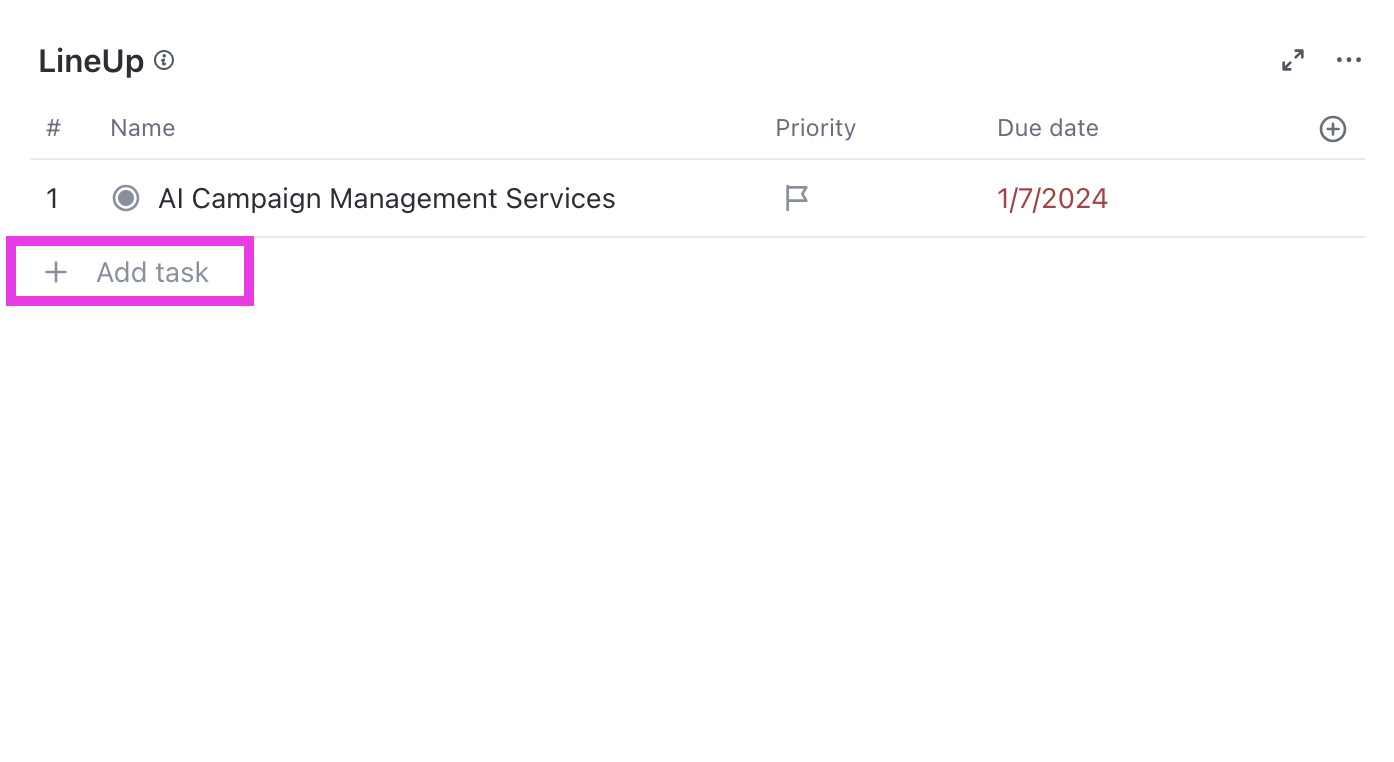Screen dimensions: 1394x762
Task: Click the Priority column header
Action: (x=815, y=128)
